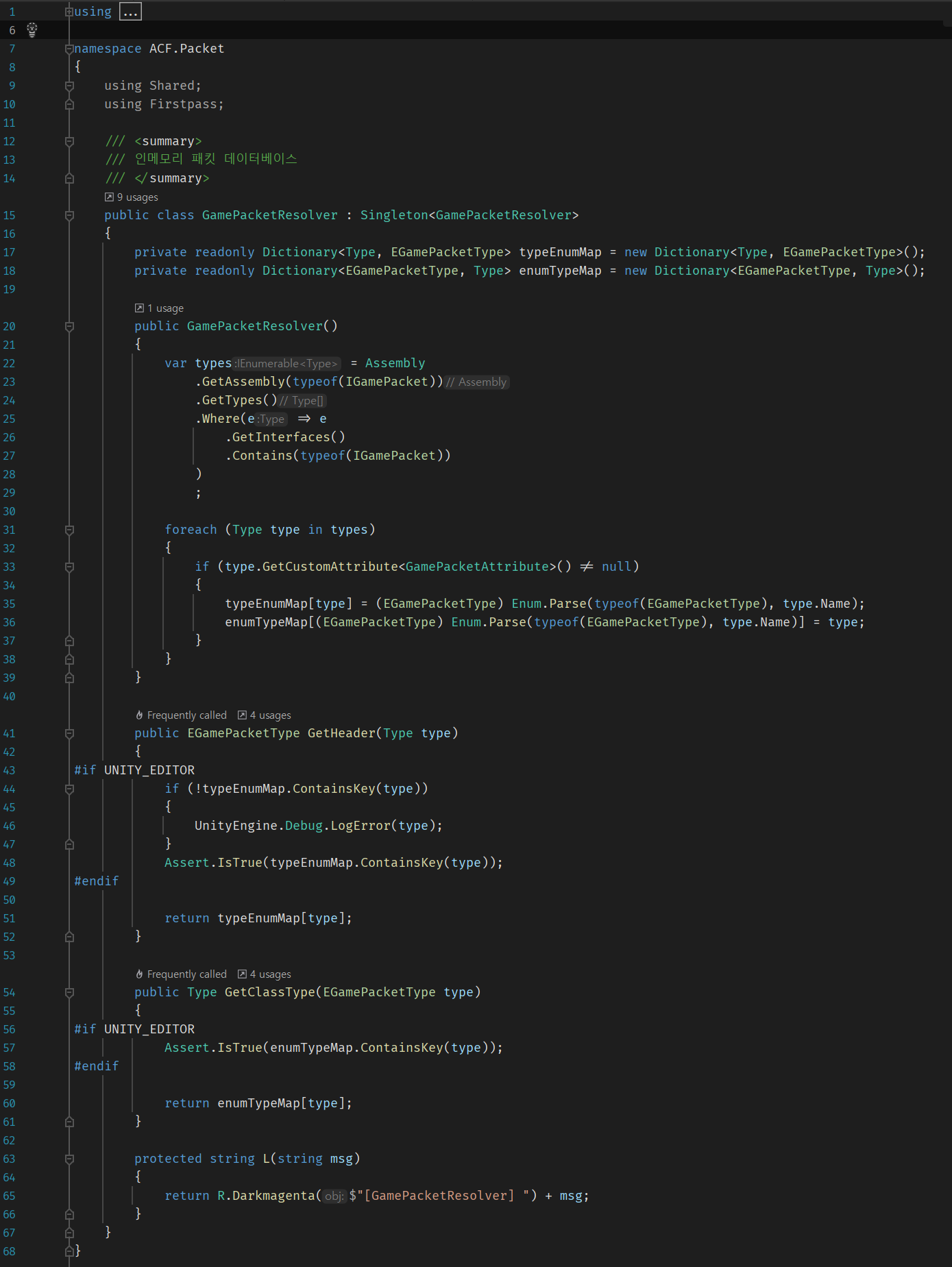
Task: Collapse the namespace ACF.Packet block
Action: pos(69,49)
